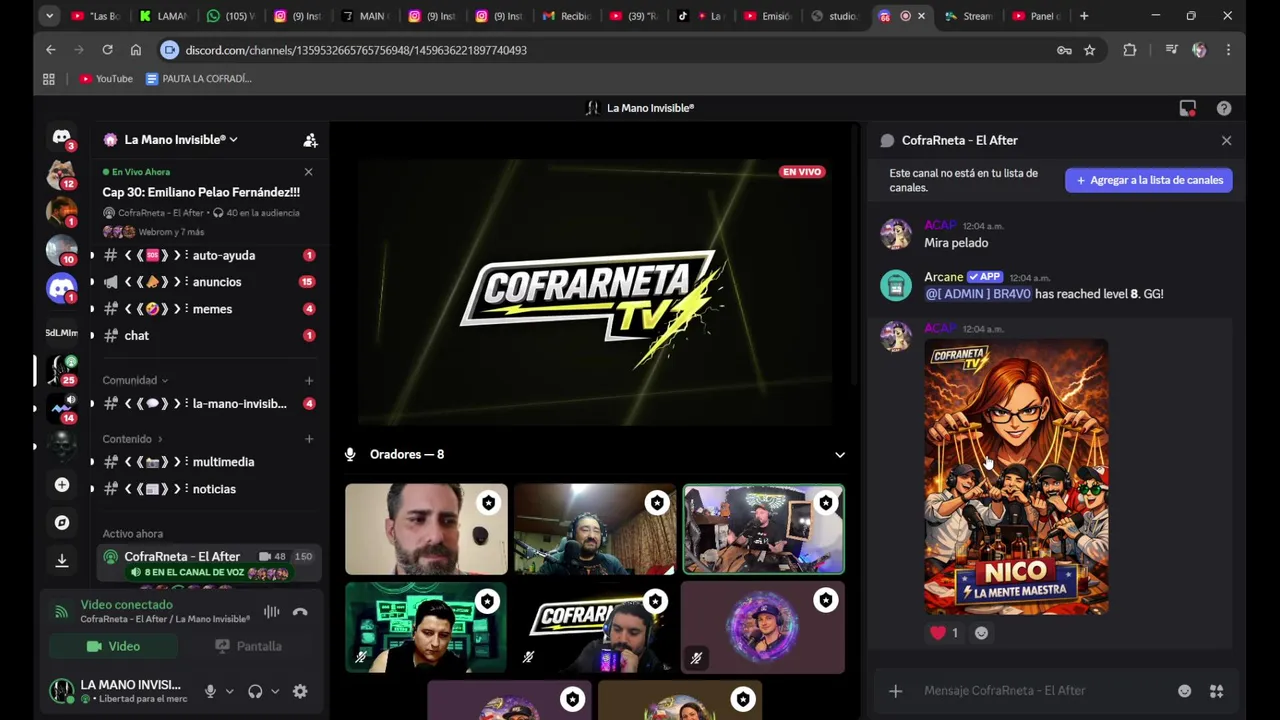Open the auto-ayuda channel
The height and width of the screenshot is (720, 1280).
click(x=208, y=256)
